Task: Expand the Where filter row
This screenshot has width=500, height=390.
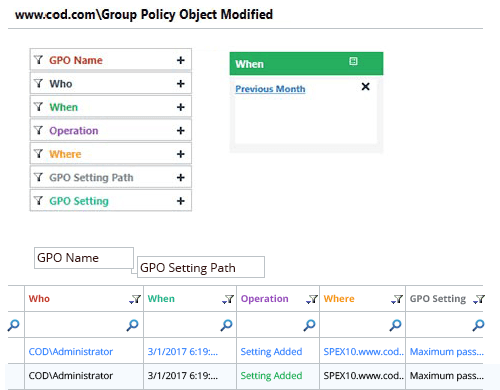Action: coord(111,154)
